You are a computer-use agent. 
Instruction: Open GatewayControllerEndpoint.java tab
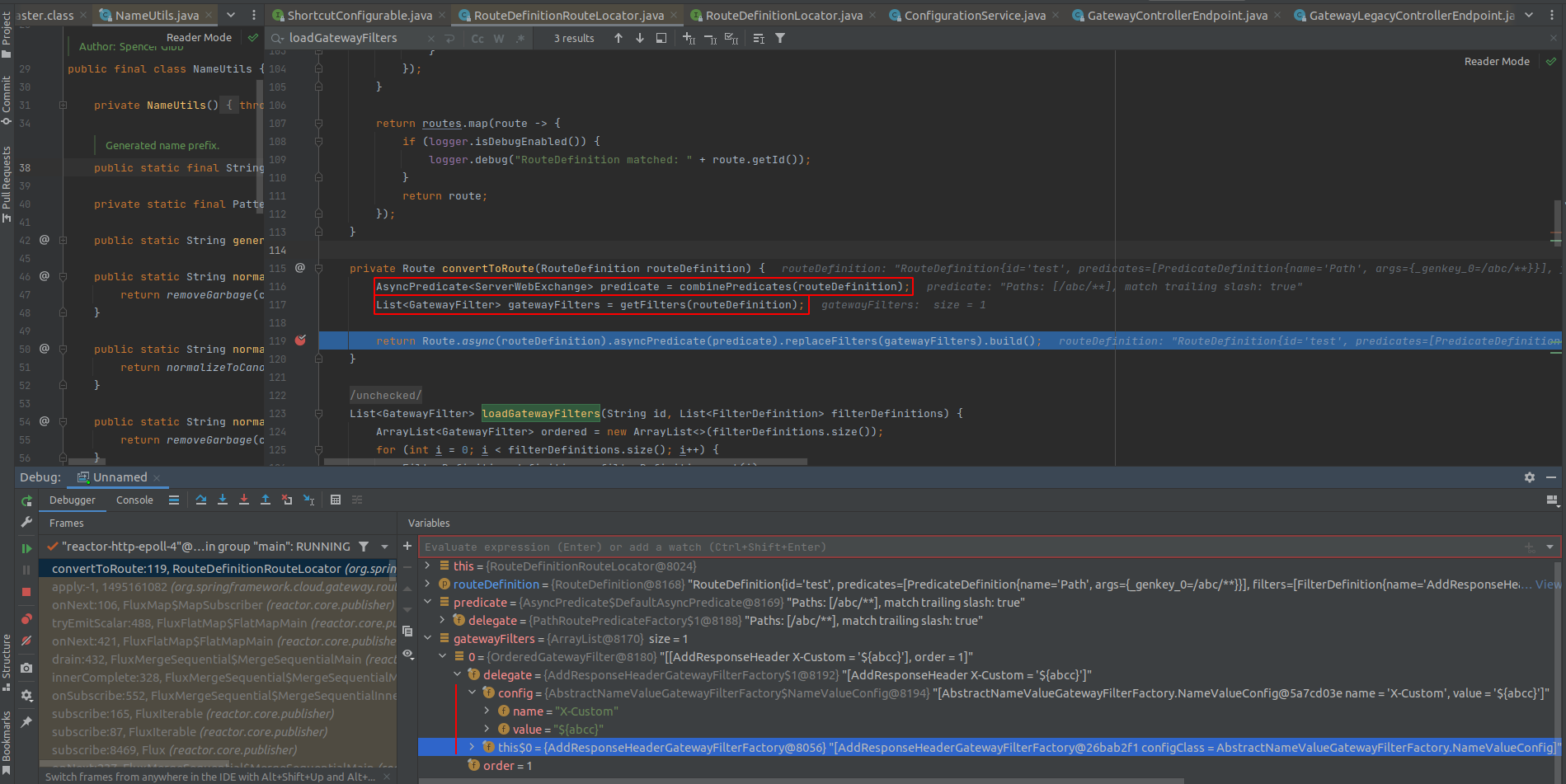[x=1177, y=15]
